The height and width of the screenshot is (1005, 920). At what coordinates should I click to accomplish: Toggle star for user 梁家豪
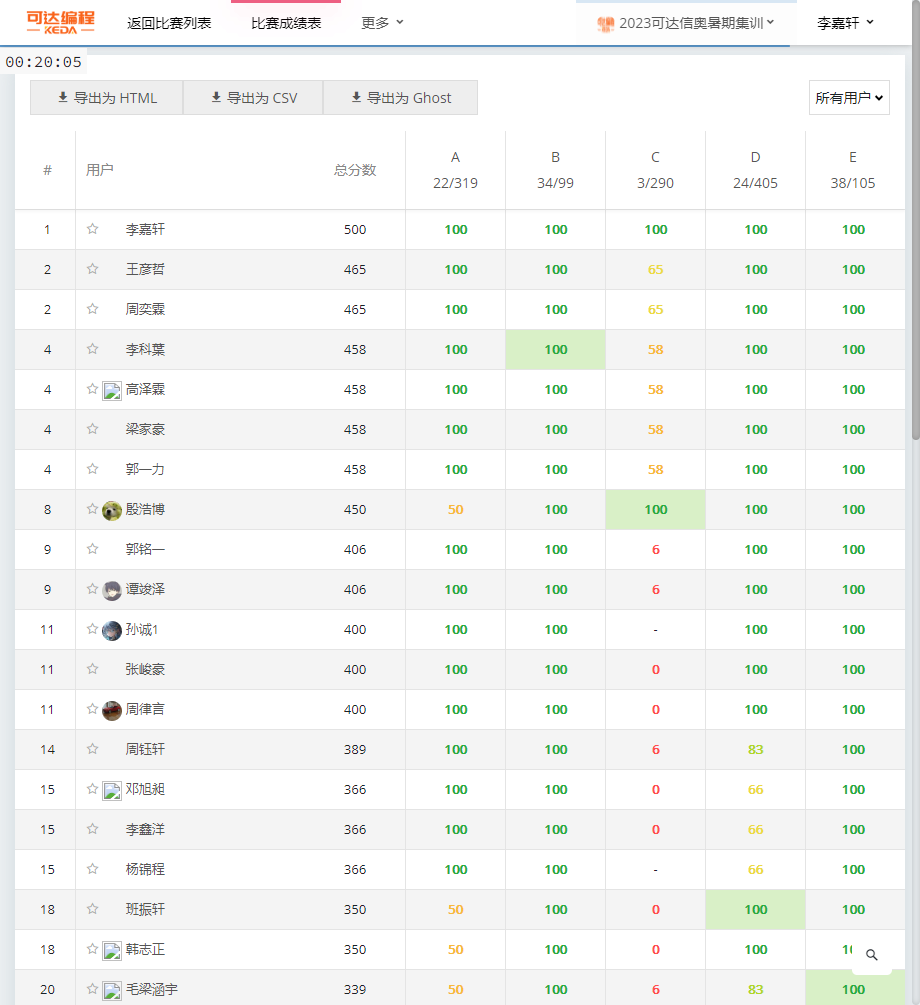pyautogui.click(x=92, y=429)
